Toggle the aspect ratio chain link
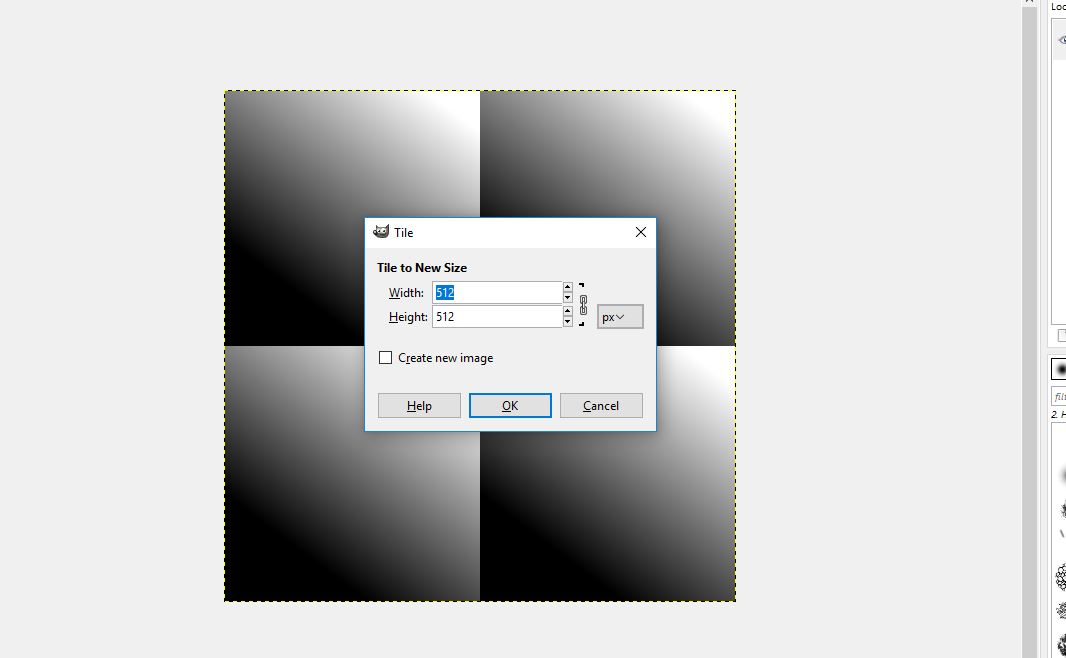1066x658 pixels. click(583, 305)
